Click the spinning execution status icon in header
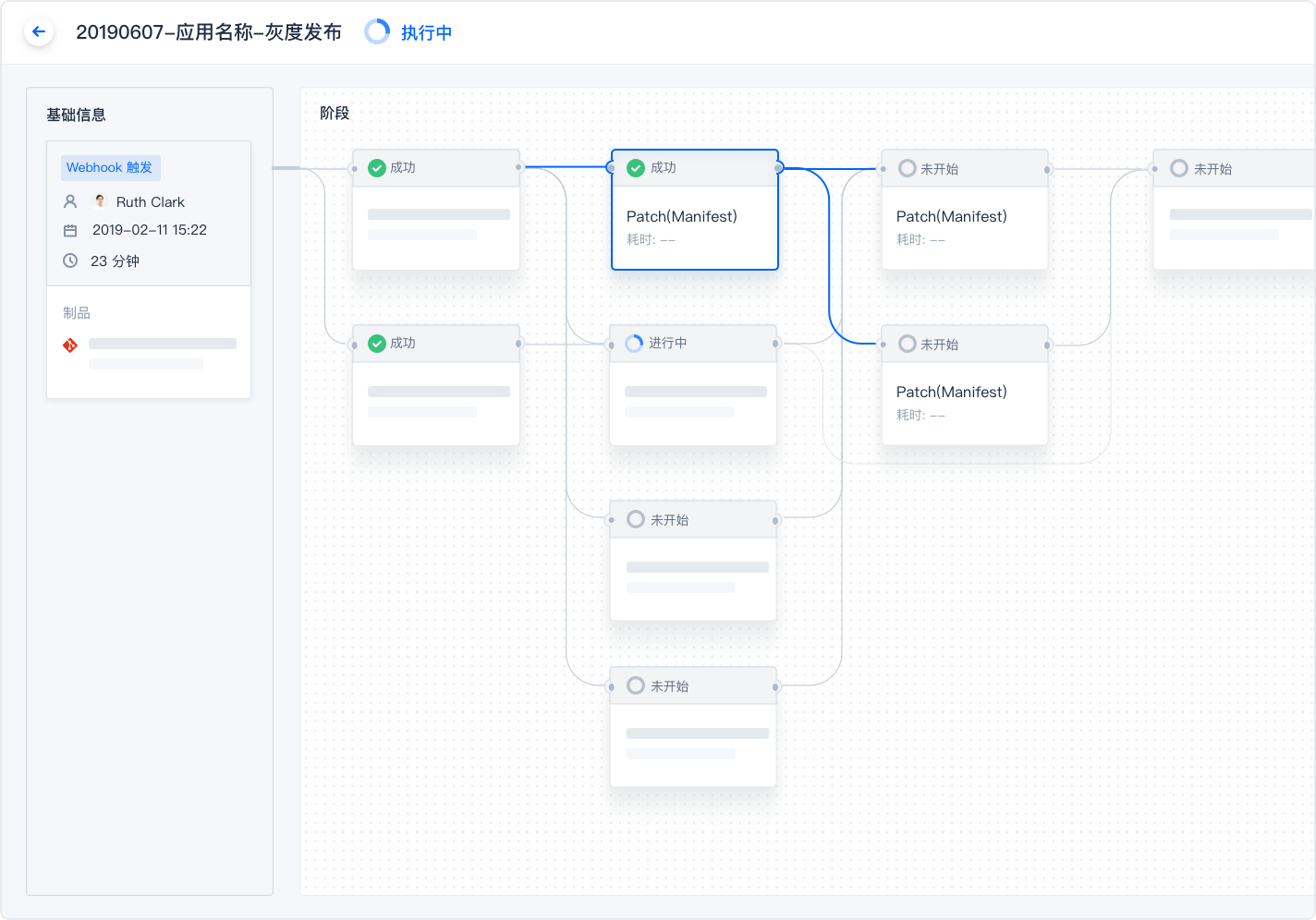This screenshot has height=920, width=1316. [377, 32]
